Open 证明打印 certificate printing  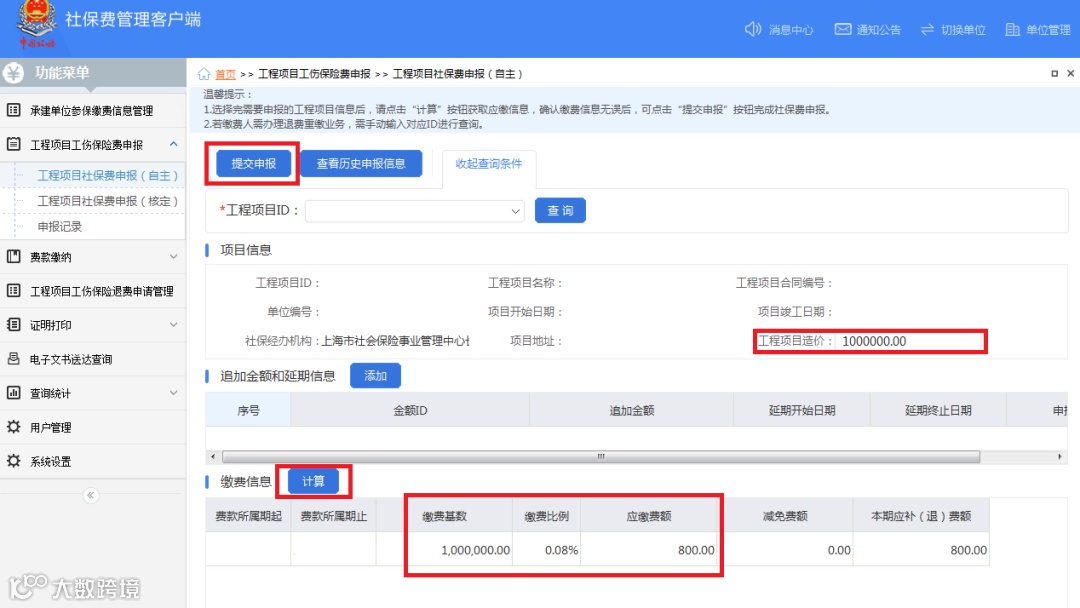coord(13,324)
